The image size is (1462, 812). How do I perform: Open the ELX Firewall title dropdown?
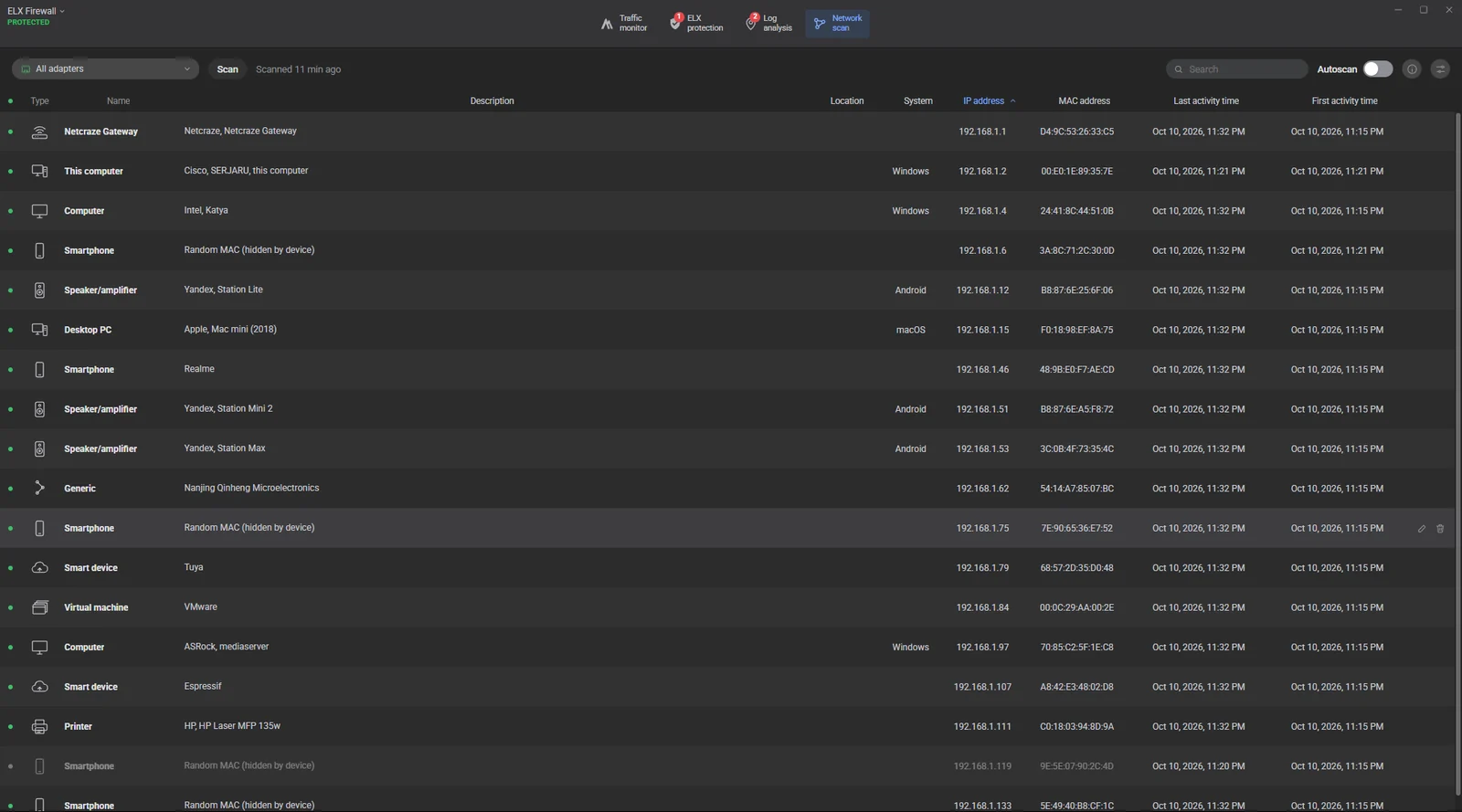coord(36,11)
